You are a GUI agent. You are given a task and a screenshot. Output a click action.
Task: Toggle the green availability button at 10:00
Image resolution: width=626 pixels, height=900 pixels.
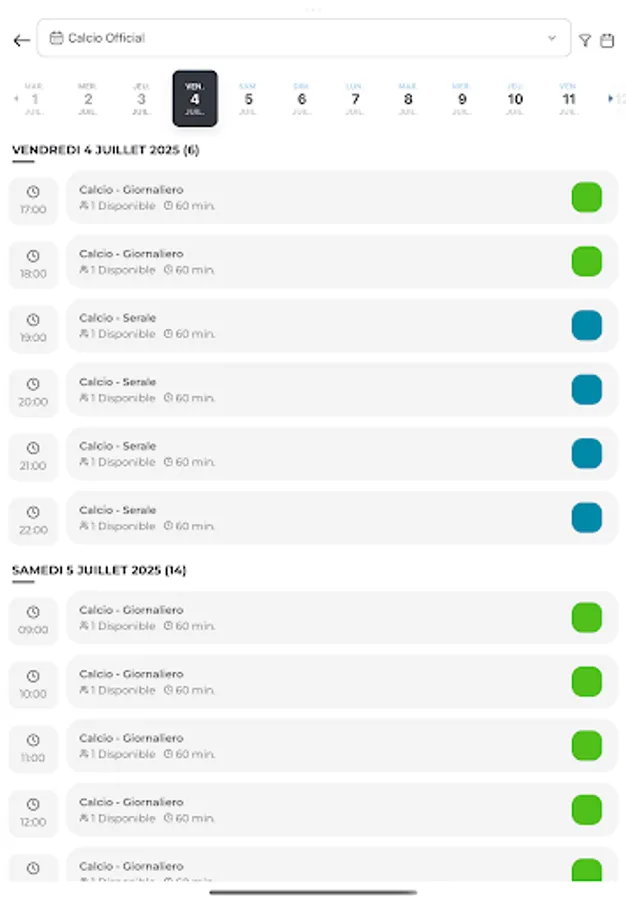pyautogui.click(x=587, y=681)
